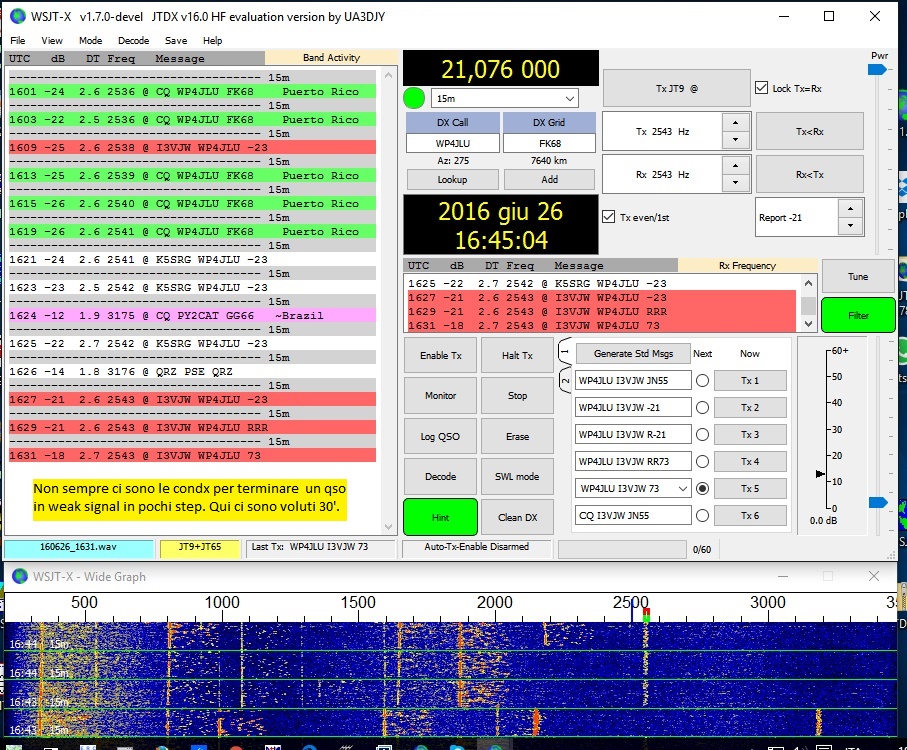907x750 pixels.
Task: Open the Mode menu
Action: tap(90, 40)
